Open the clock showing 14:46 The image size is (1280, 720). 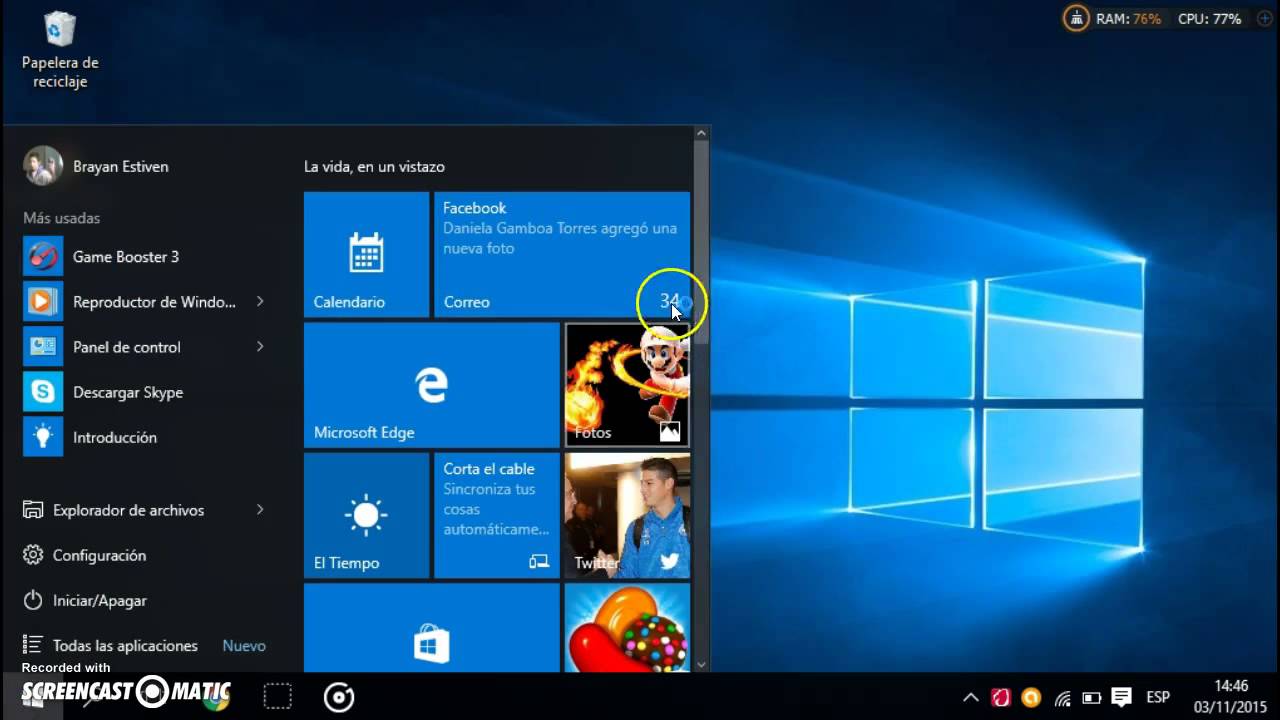[1231, 696]
